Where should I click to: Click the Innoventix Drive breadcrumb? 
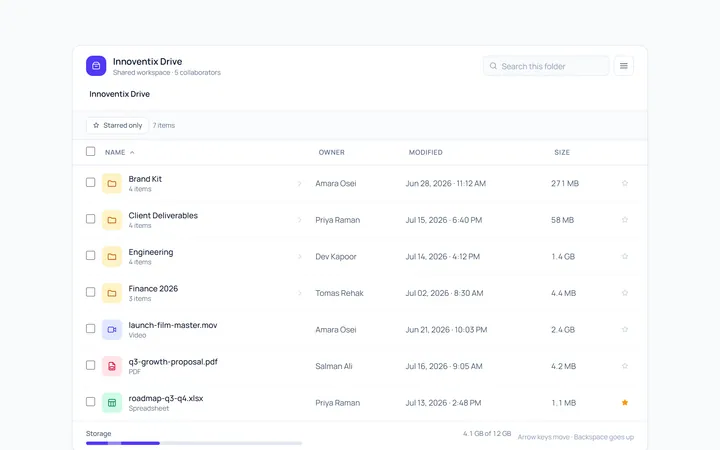(119, 94)
